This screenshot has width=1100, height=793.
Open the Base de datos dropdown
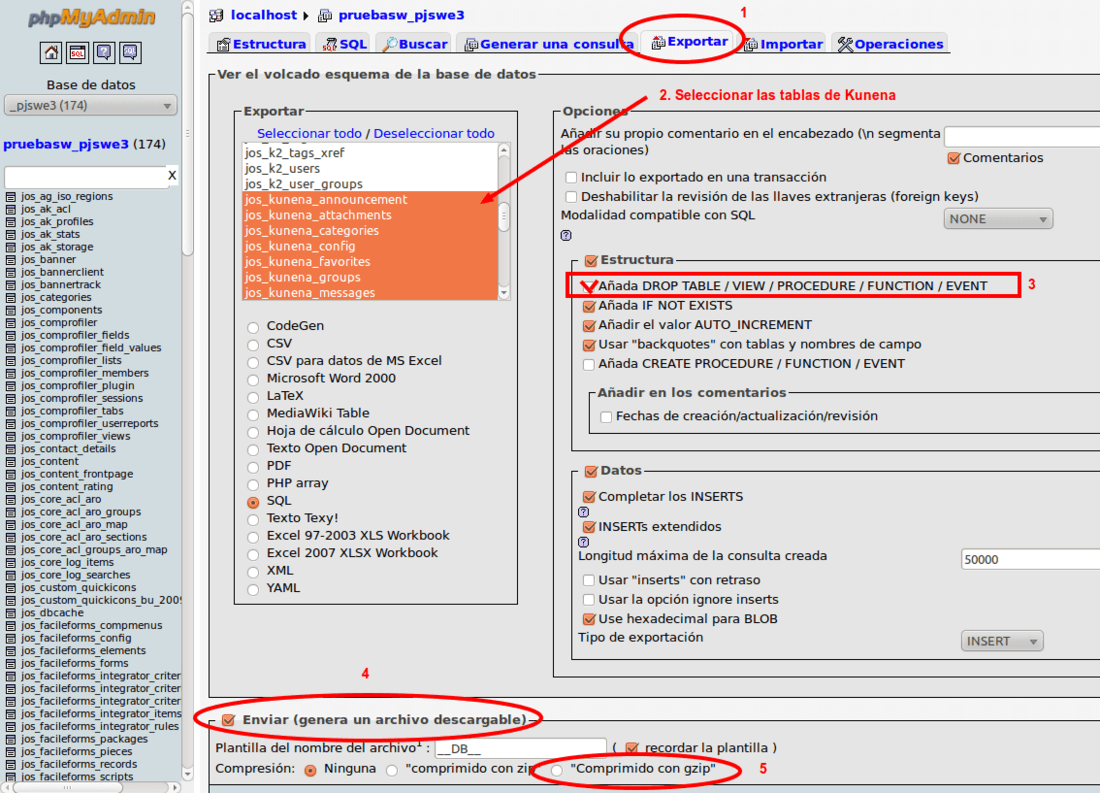coord(90,106)
